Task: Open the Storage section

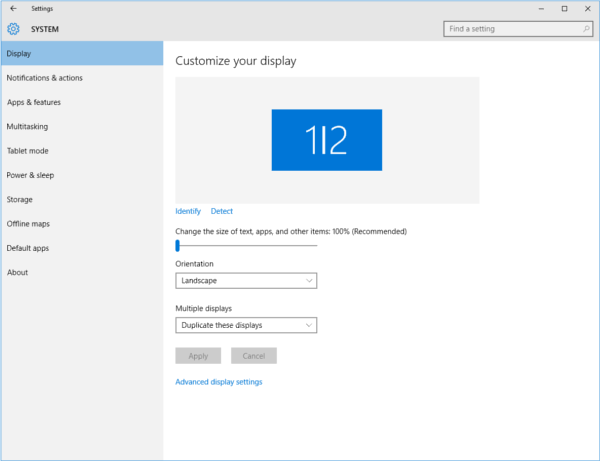Action: (x=82, y=199)
